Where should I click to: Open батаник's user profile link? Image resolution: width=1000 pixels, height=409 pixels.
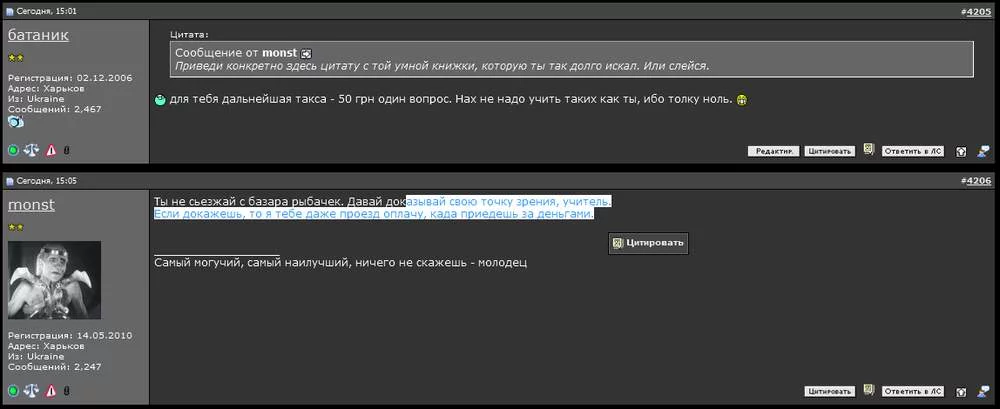tap(38, 35)
